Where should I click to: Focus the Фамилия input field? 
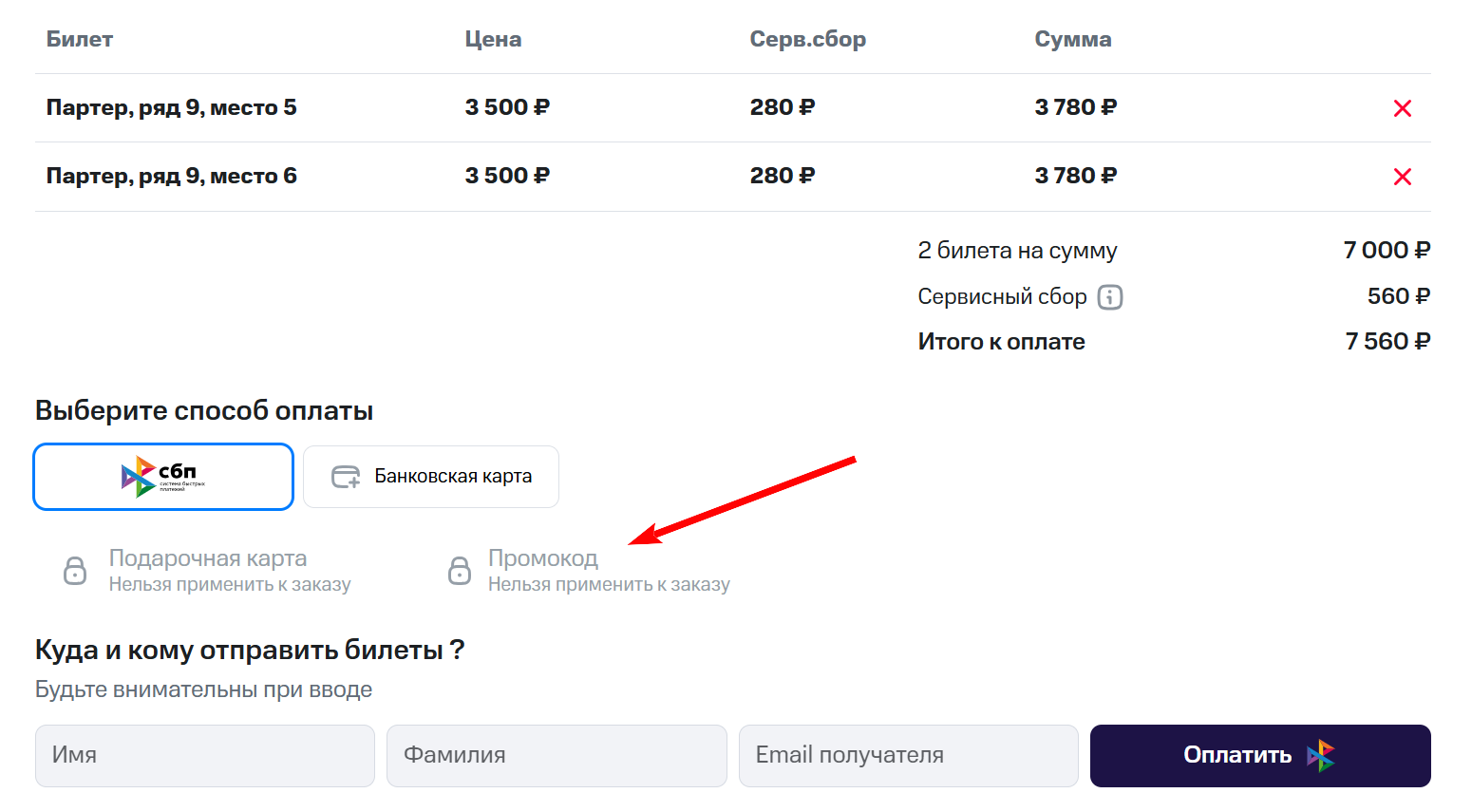click(557, 756)
